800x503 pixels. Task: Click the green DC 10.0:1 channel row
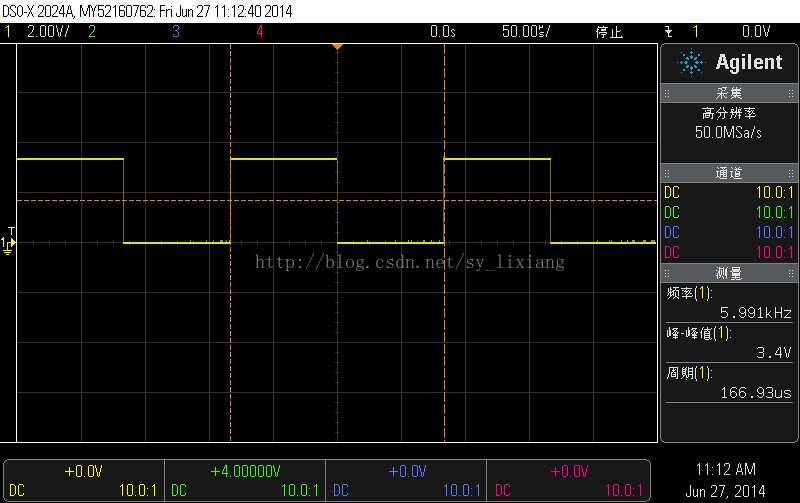click(x=729, y=213)
